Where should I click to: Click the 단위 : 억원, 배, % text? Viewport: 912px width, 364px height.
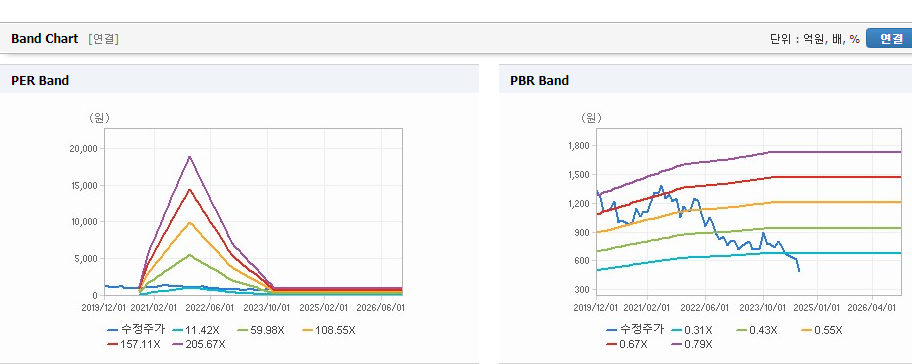tap(814, 39)
